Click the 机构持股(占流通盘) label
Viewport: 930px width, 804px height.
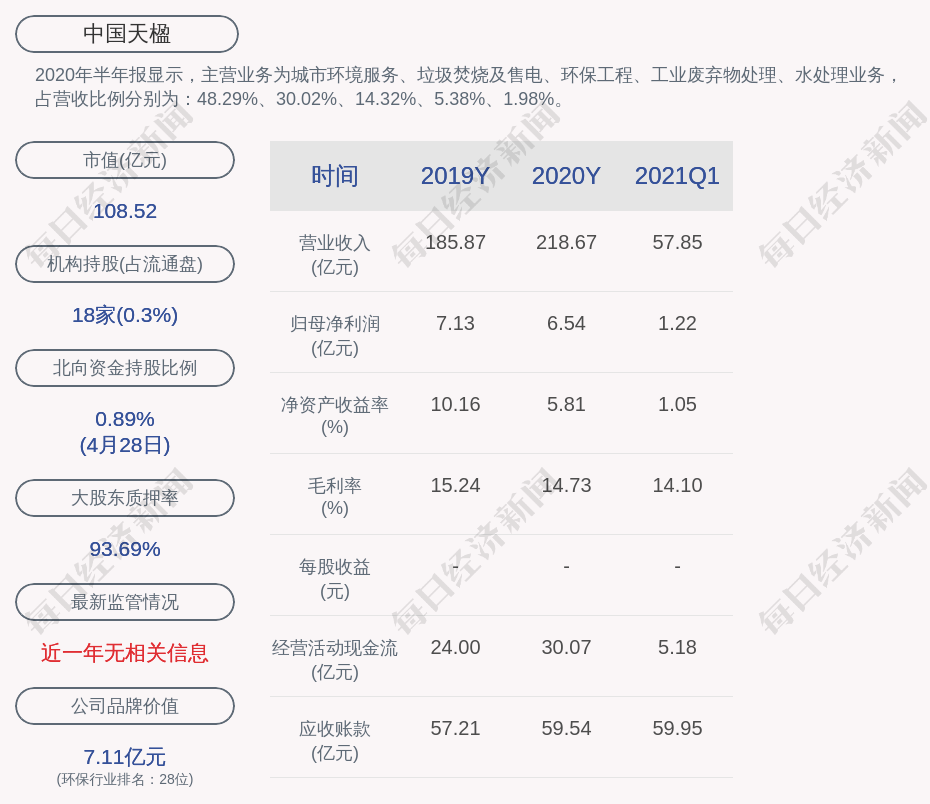click(125, 264)
